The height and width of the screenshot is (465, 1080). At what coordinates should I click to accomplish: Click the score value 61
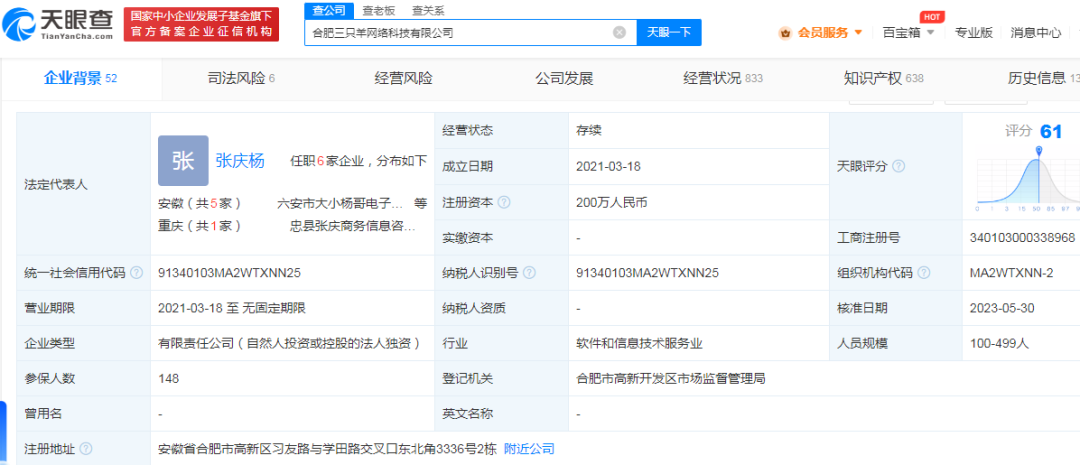coord(1051,131)
